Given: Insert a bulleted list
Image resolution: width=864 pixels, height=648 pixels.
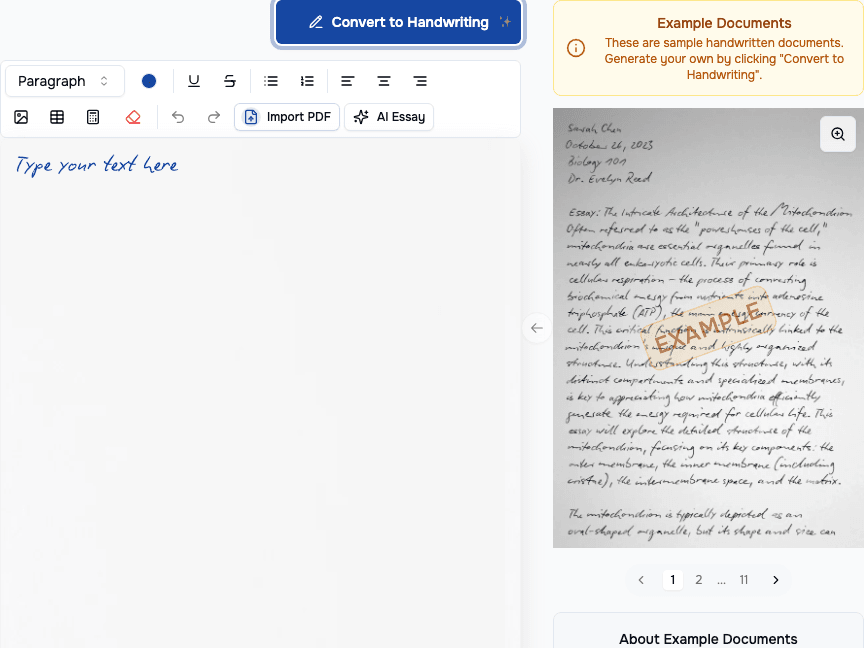Looking at the screenshot, I should [271, 81].
